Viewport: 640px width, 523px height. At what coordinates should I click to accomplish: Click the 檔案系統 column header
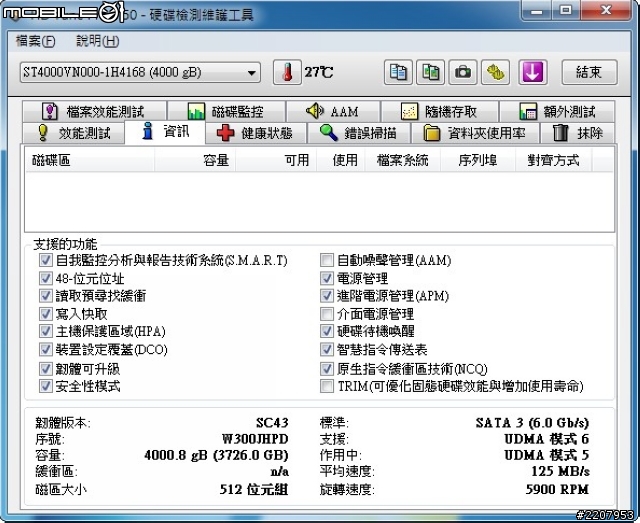pyautogui.click(x=402, y=160)
